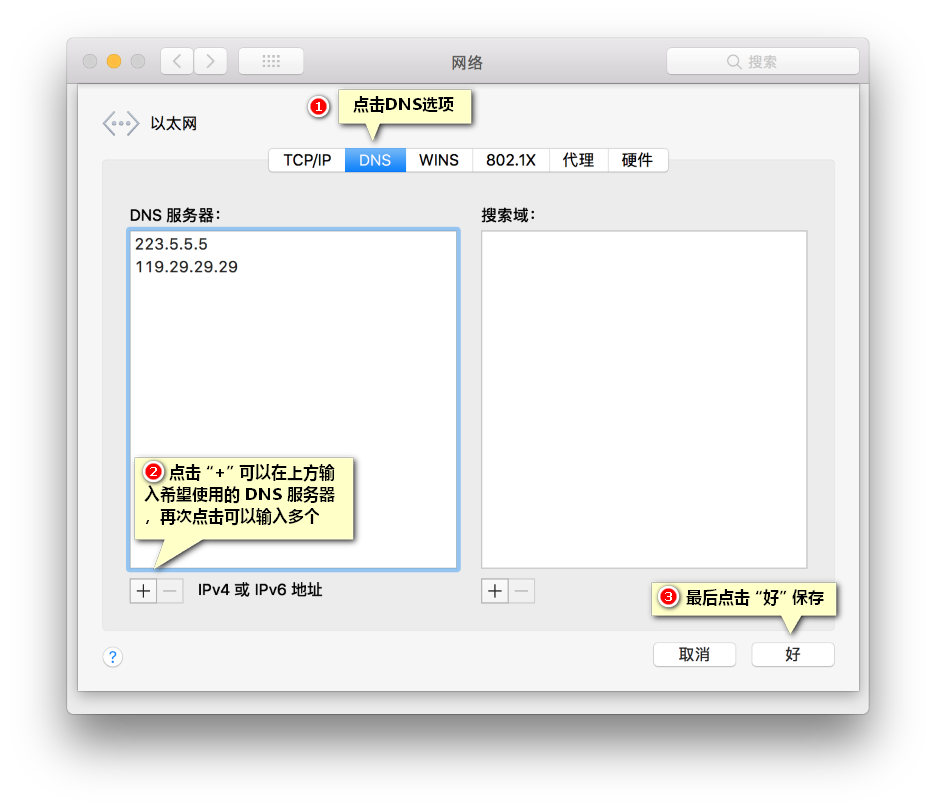The width and height of the screenshot is (936, 810).
Task: Click the remove DNS server minus icon
Action: [x=168, y=590]
